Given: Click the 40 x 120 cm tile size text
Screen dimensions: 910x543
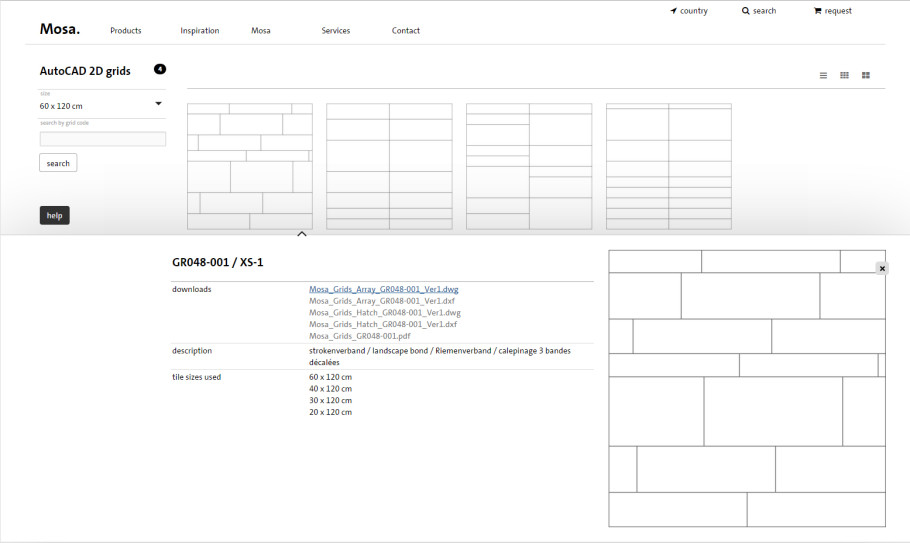Looking at the screenshot, I should point(330,389).
